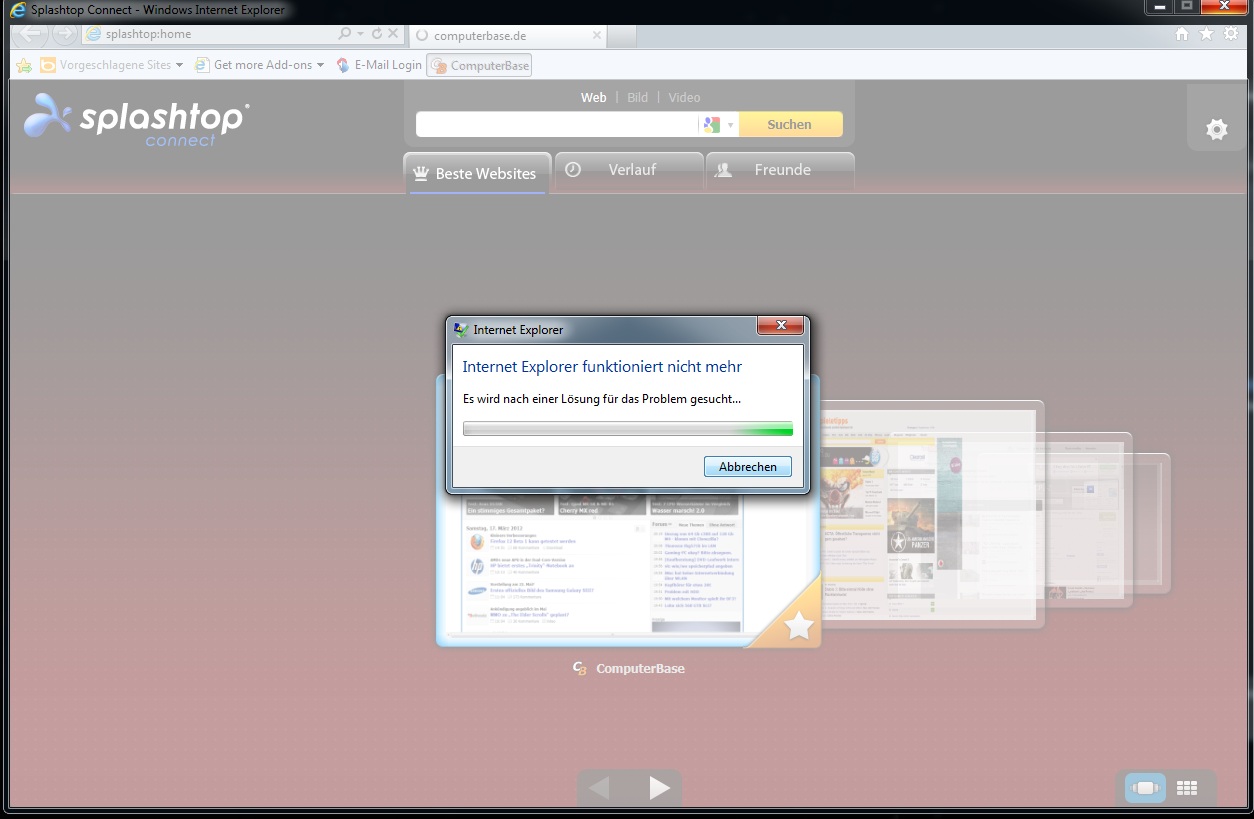Screen dimensions: 1254x819
Task: Click the star badge on ComputerBase thumbnail
Action: pyautogui.click(x=799, y=626)
